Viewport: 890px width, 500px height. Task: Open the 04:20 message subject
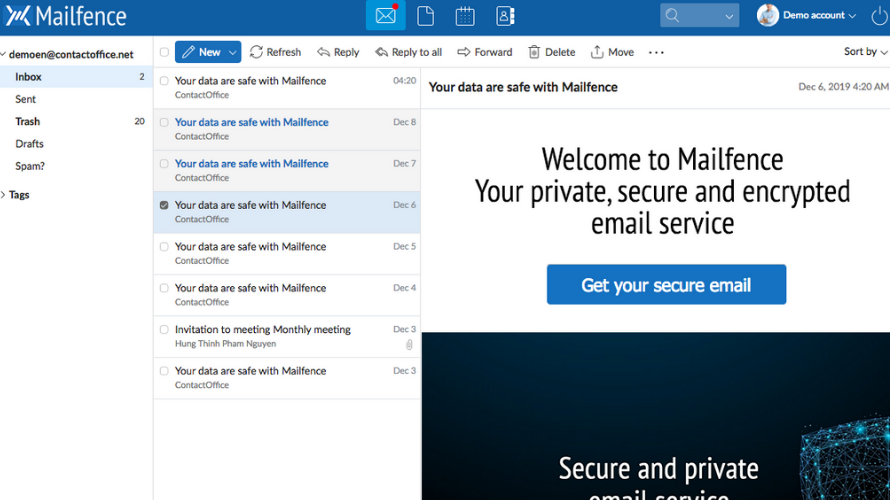click(x=250, y=81)
